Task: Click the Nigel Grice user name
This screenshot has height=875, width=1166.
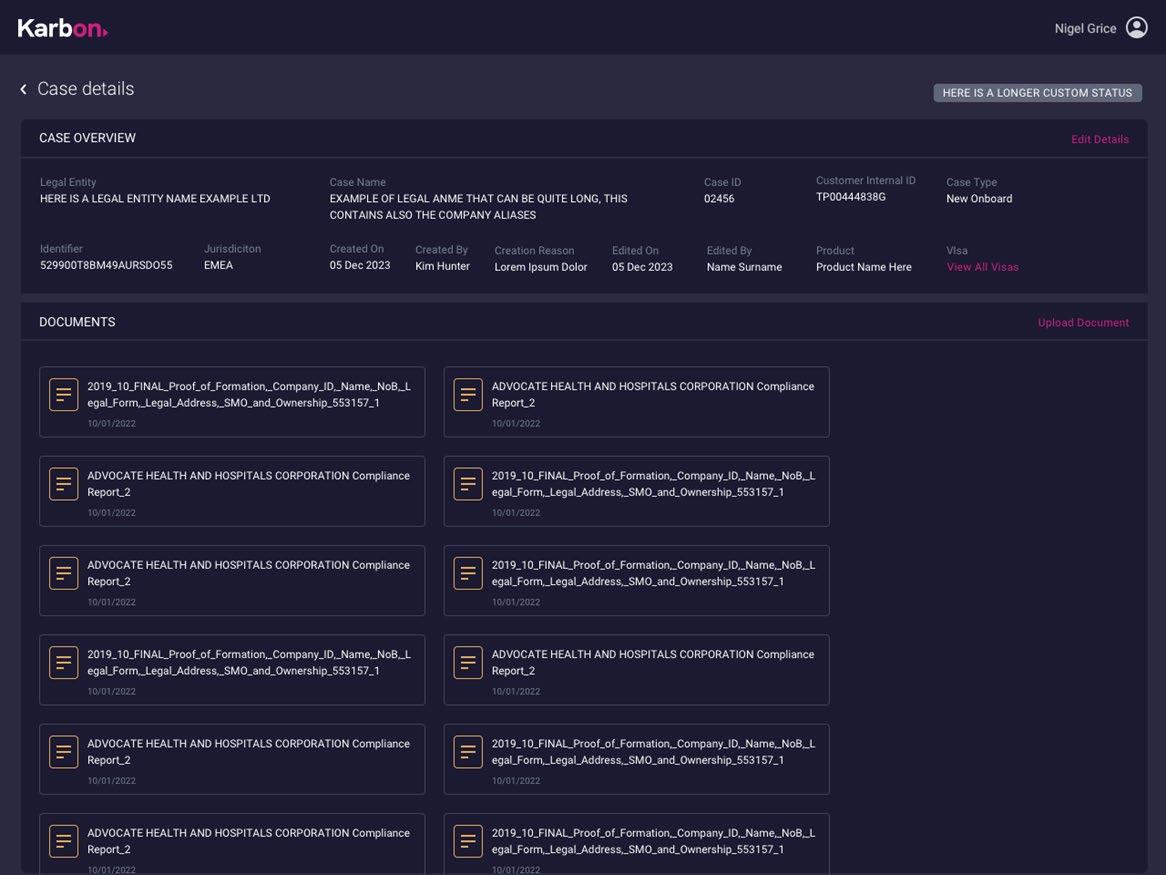Action: (1085, 28)
